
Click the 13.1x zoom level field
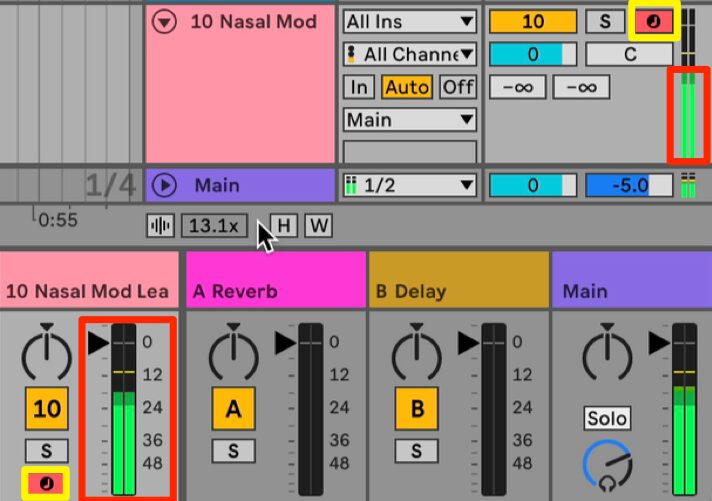pyautogui.click(x=214, y=225)
